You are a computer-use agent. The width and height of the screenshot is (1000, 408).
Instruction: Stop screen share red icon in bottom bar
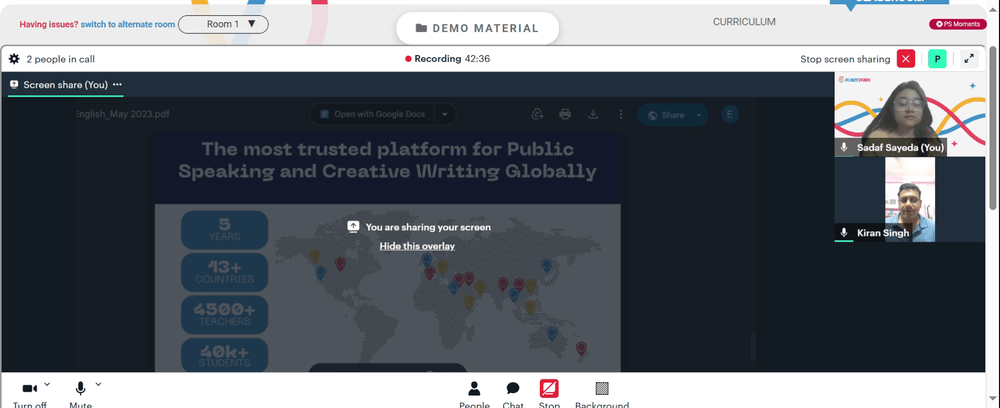pos(549,388)
